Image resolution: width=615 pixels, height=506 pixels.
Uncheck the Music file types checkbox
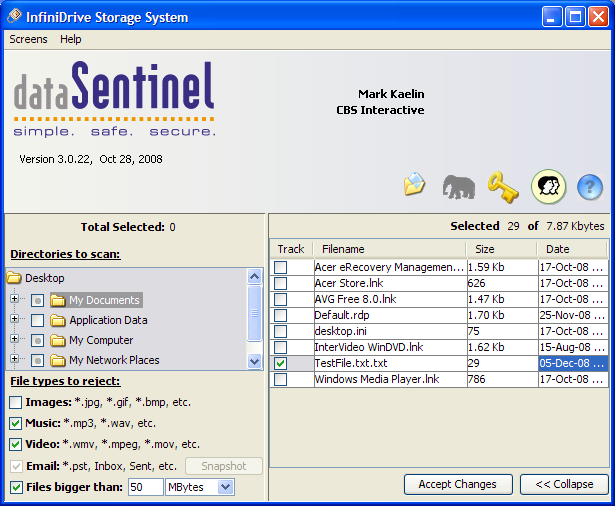coord(15,423)
